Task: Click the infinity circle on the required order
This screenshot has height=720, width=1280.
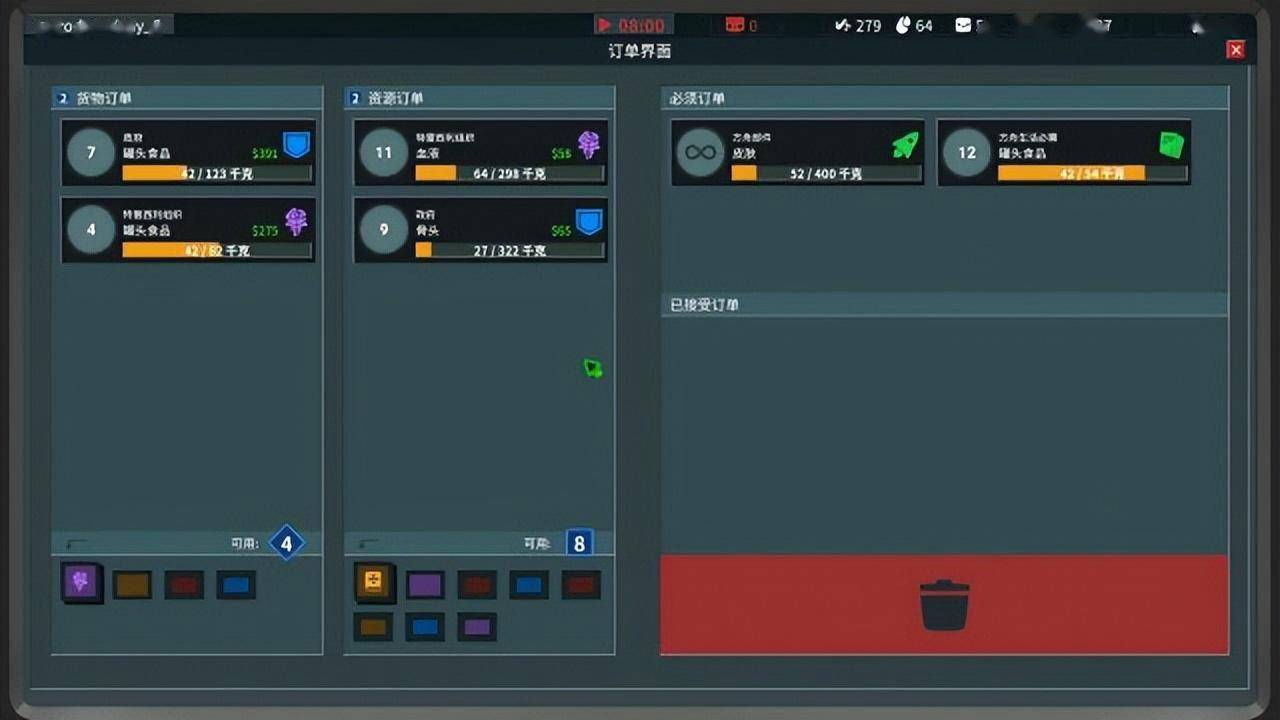Action: [700, 153]
